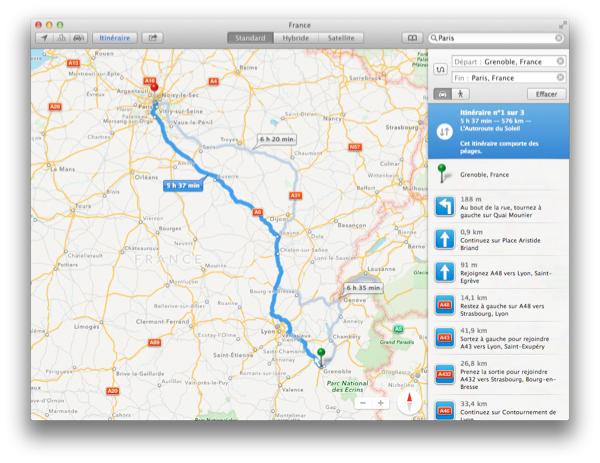This screenshot has height=463, width=600.
Task: Click the turn-left Quai Mounier icon
Action: (x=444, y=207)
